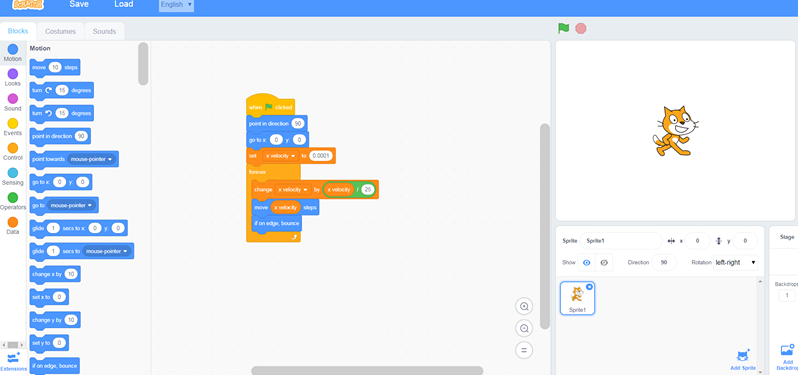Select the Sprite1 thumbnail

[x=577, y=298]
